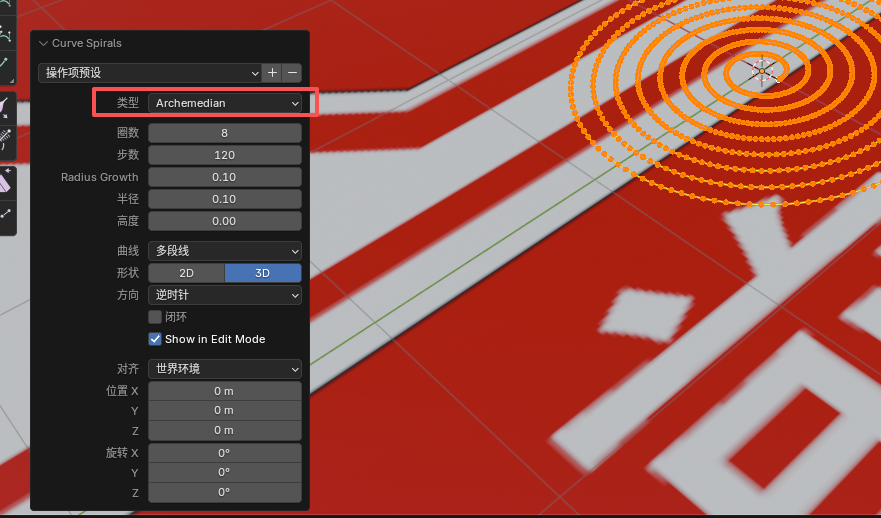Image resolution: width=881 pixels, height=518 pixels.
Task: Enable the 闭环 checkbox
Action: (155, 317)
